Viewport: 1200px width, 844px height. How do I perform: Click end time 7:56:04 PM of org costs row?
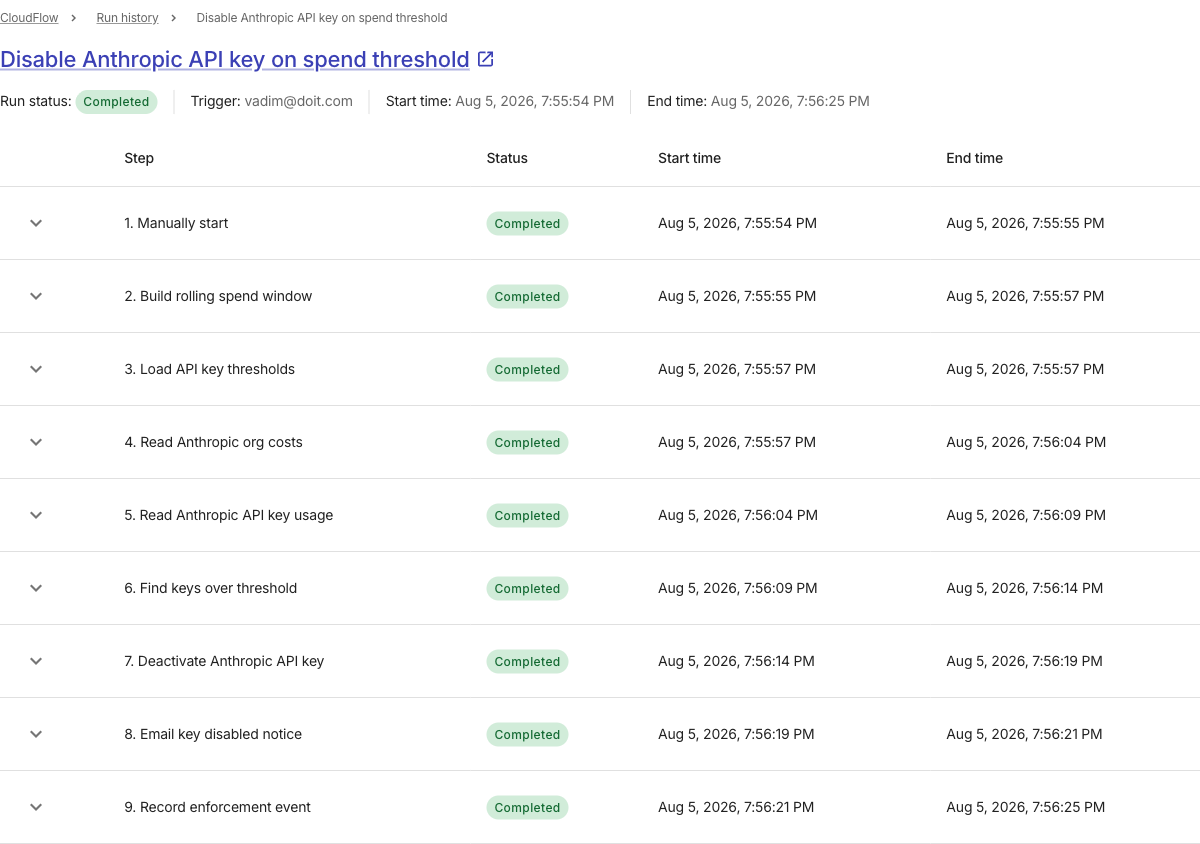[1026, 442]
